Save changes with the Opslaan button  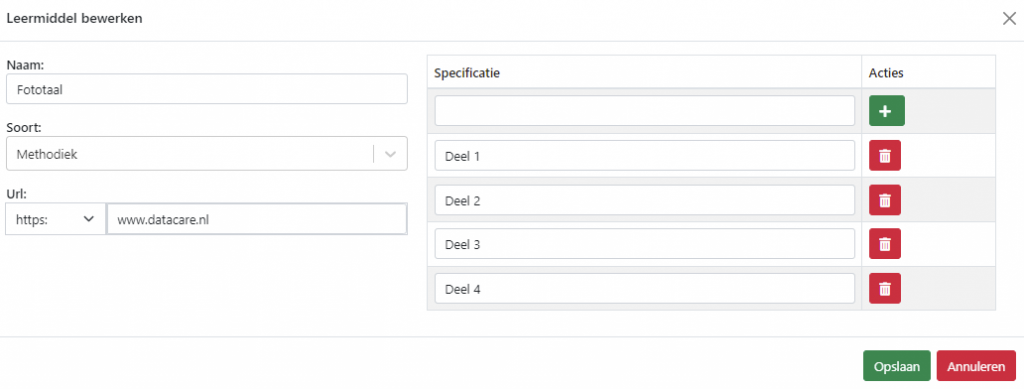coord(897,366)
